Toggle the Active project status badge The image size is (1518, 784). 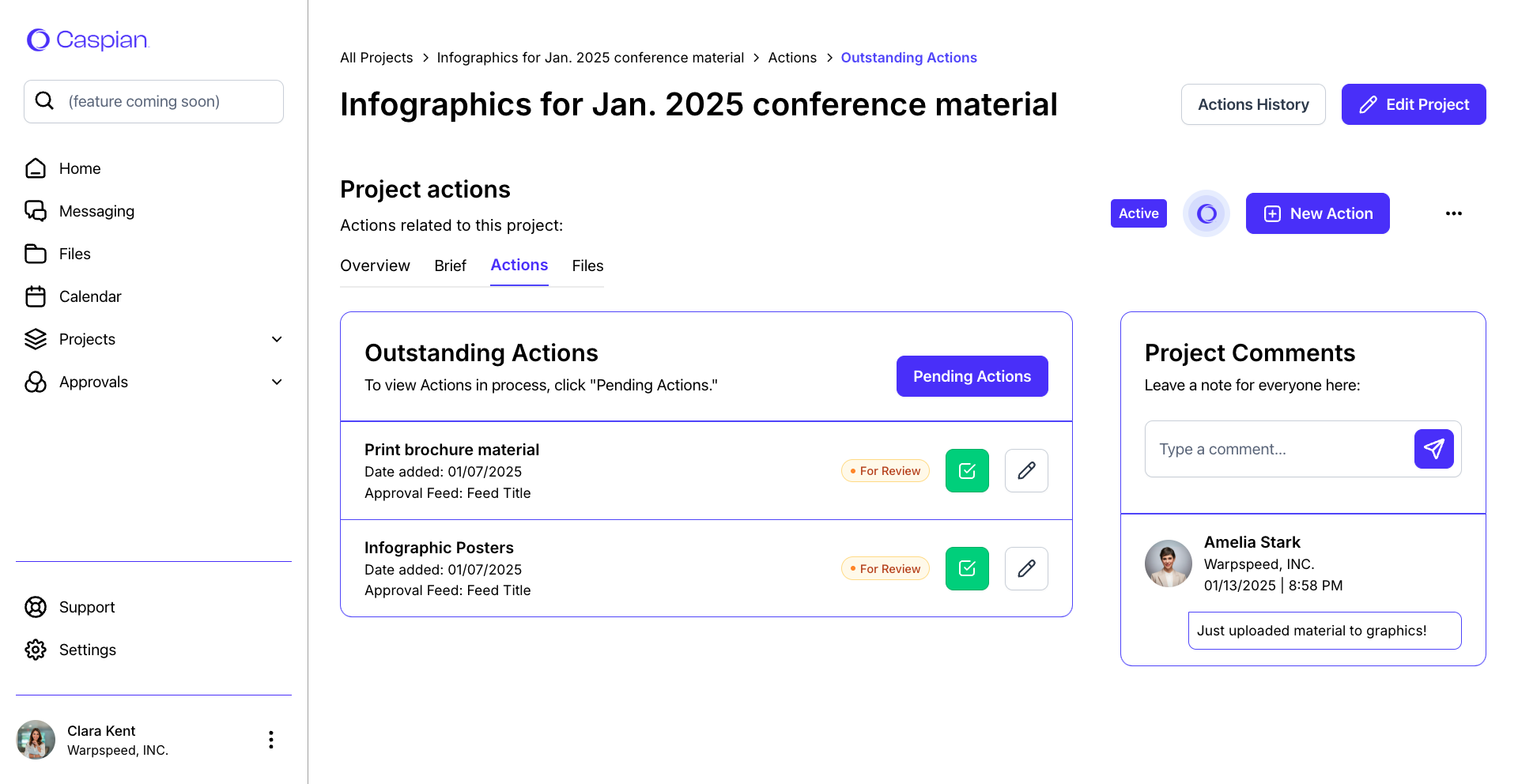click(1138, 213)
